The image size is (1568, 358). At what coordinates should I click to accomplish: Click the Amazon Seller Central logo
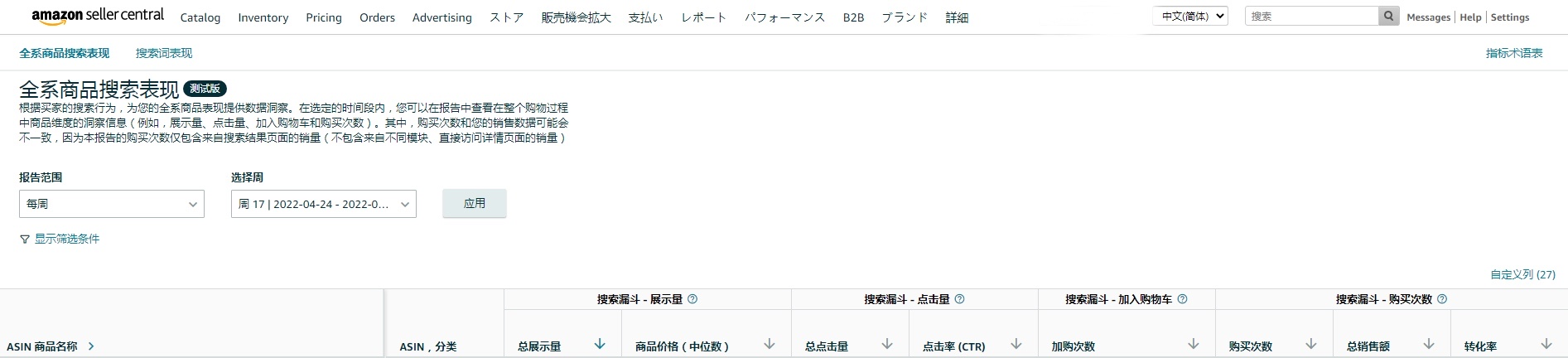pyautogui.click(x=98, y=15)
